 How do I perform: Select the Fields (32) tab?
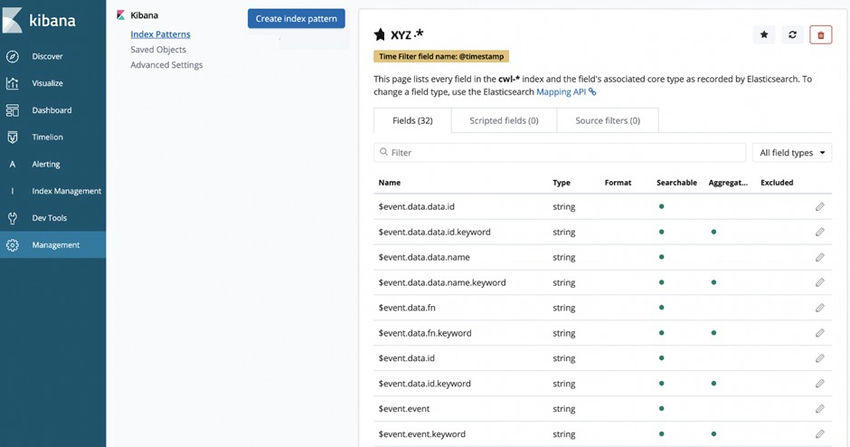point(412,121)
